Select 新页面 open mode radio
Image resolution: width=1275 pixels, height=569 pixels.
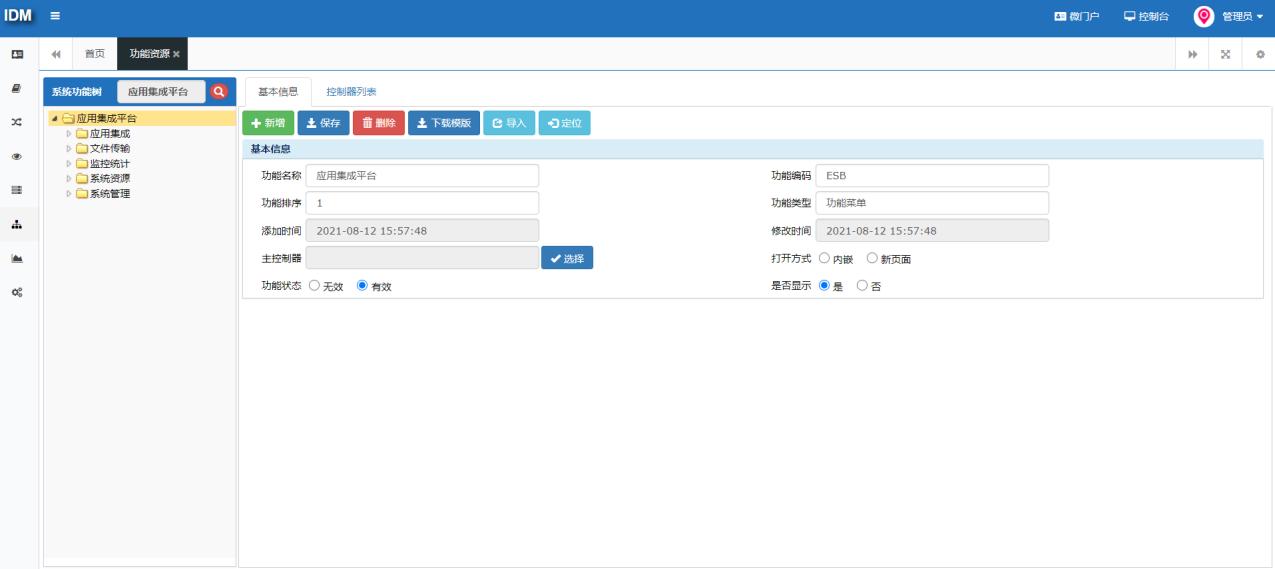(x=872, y=258)
